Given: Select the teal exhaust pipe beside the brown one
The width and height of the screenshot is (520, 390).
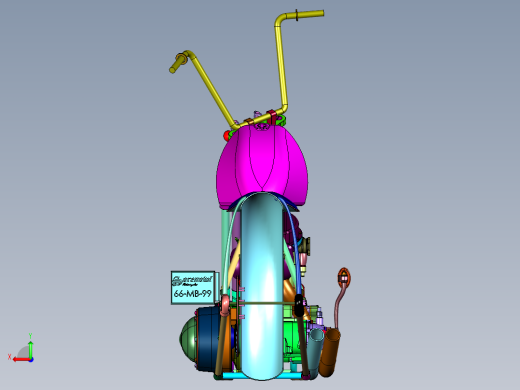Looking at the screenshot, I should (314, 353).
